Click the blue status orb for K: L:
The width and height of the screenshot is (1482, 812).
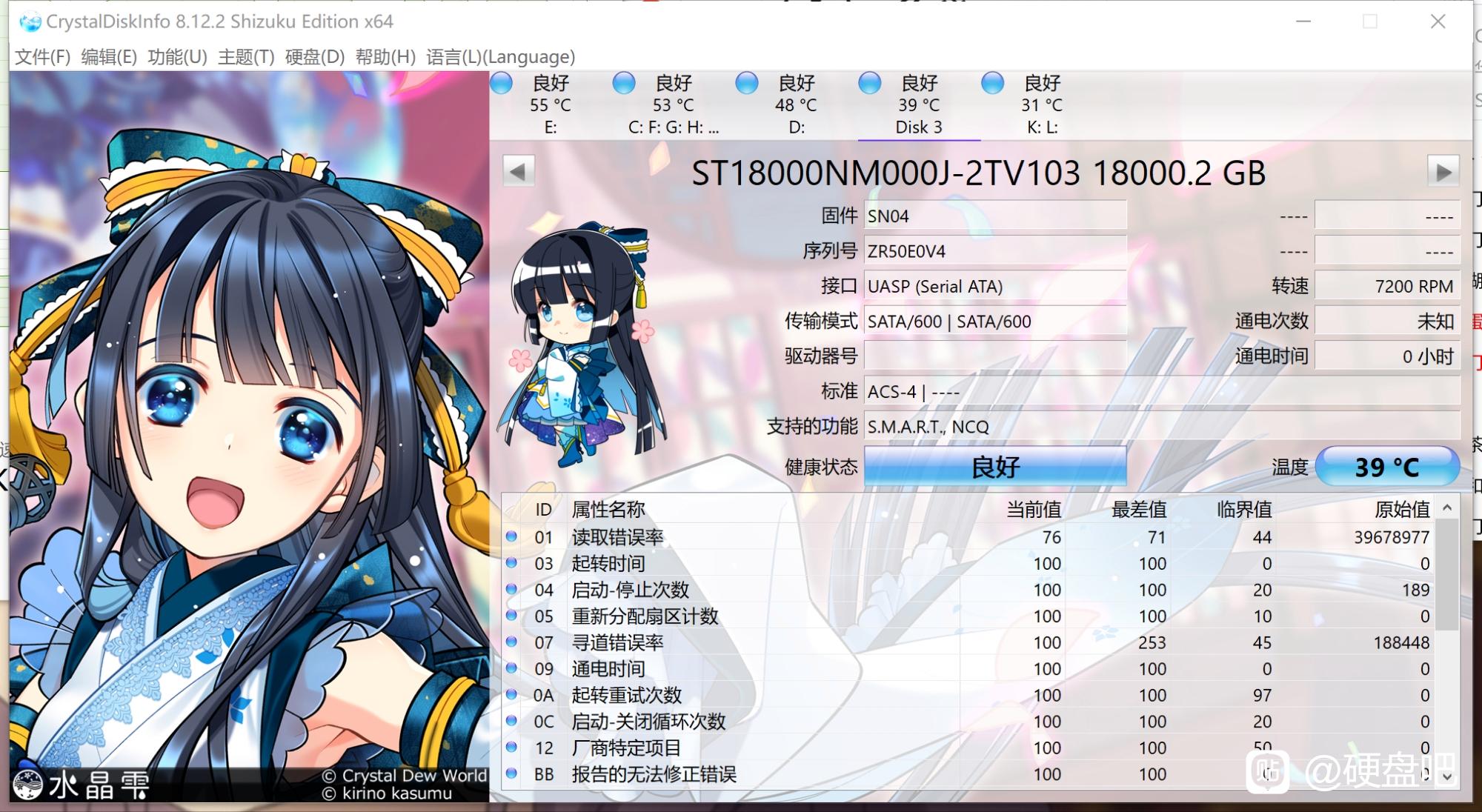pos(993,83)
